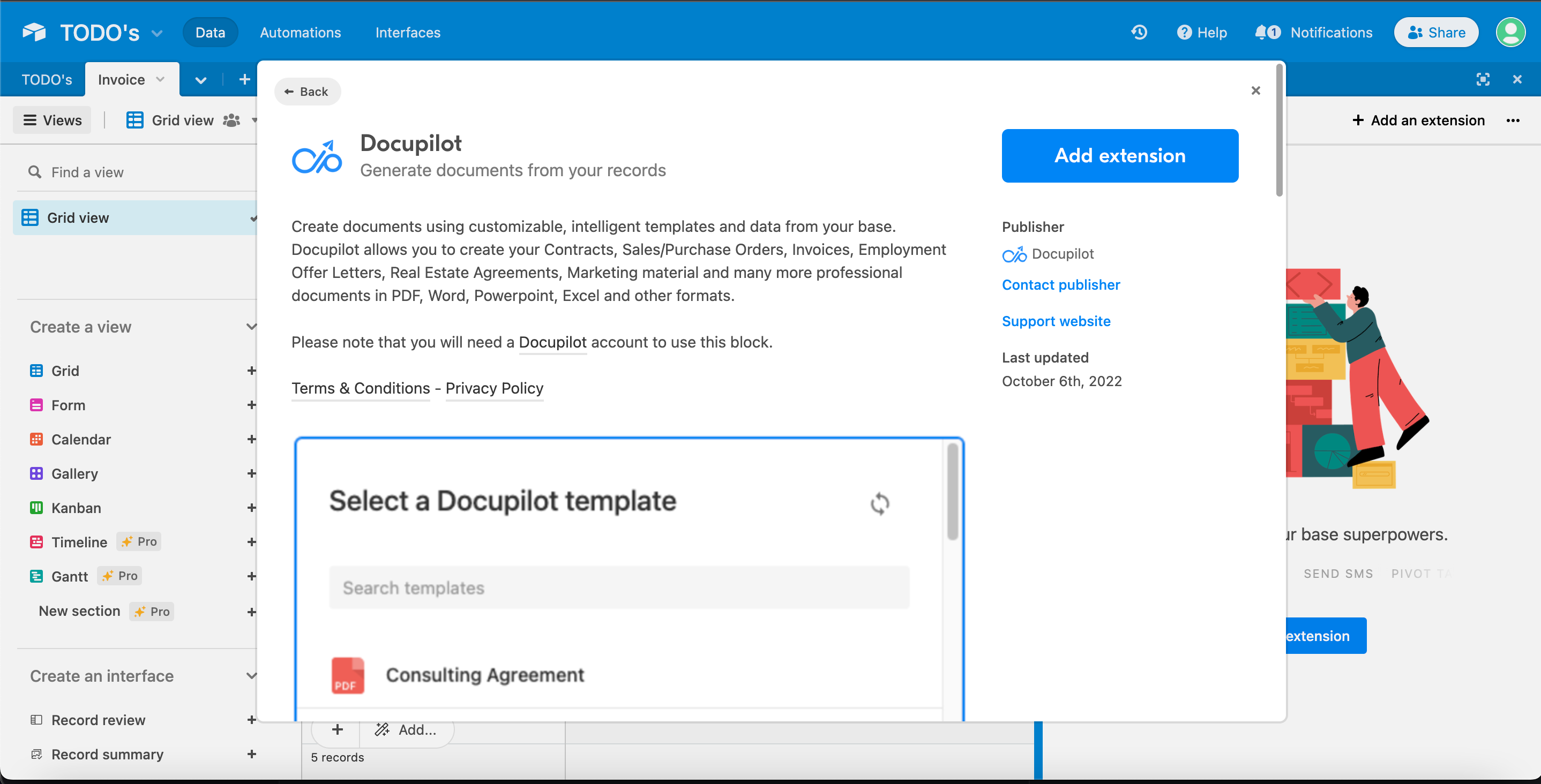Screen dimensions: 1541x784
Task: Select Kanban view type
Action: pyautogui.click(x=76, y=508)
